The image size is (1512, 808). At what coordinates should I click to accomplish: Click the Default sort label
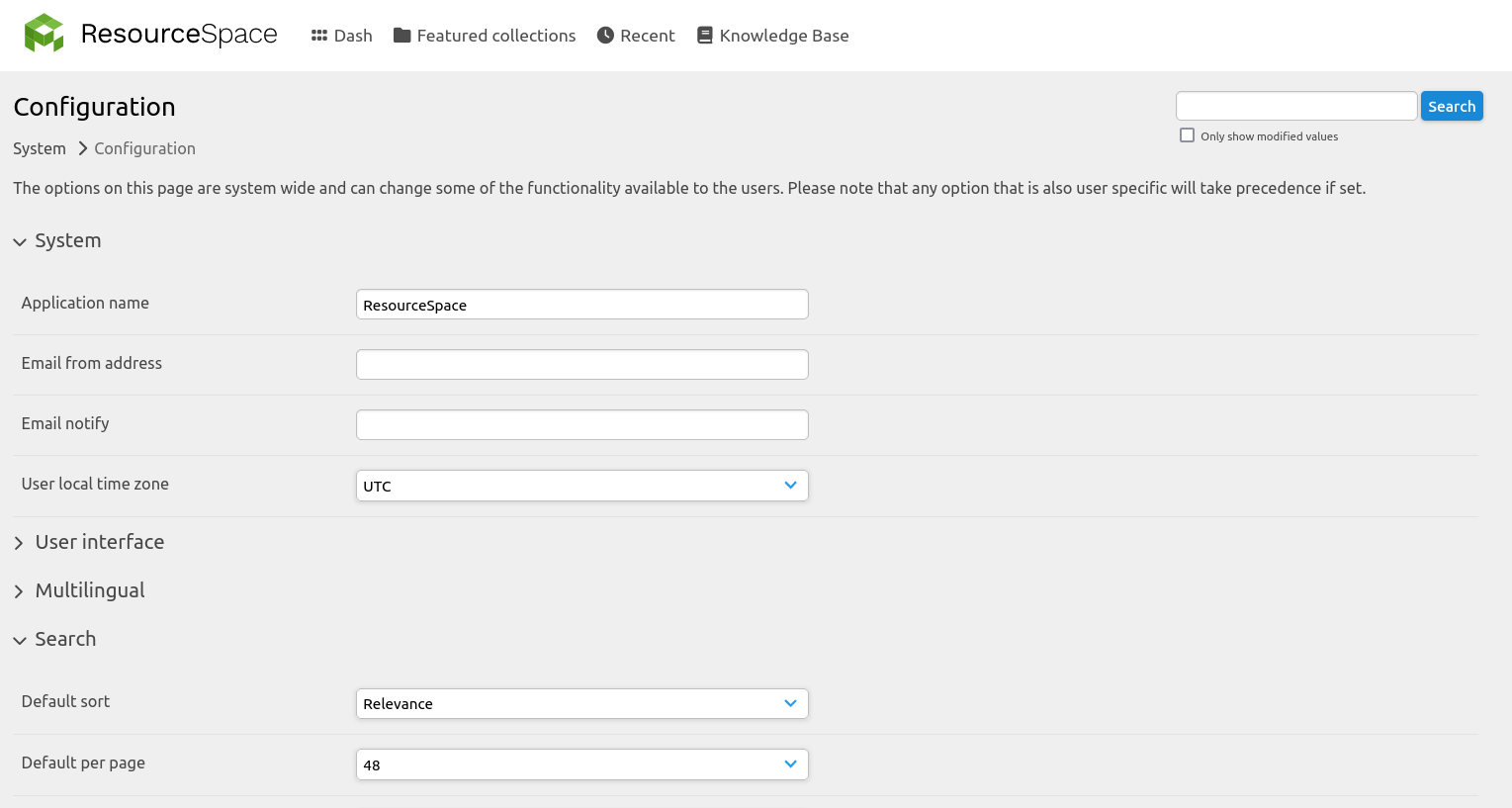[x=65, y=701]
